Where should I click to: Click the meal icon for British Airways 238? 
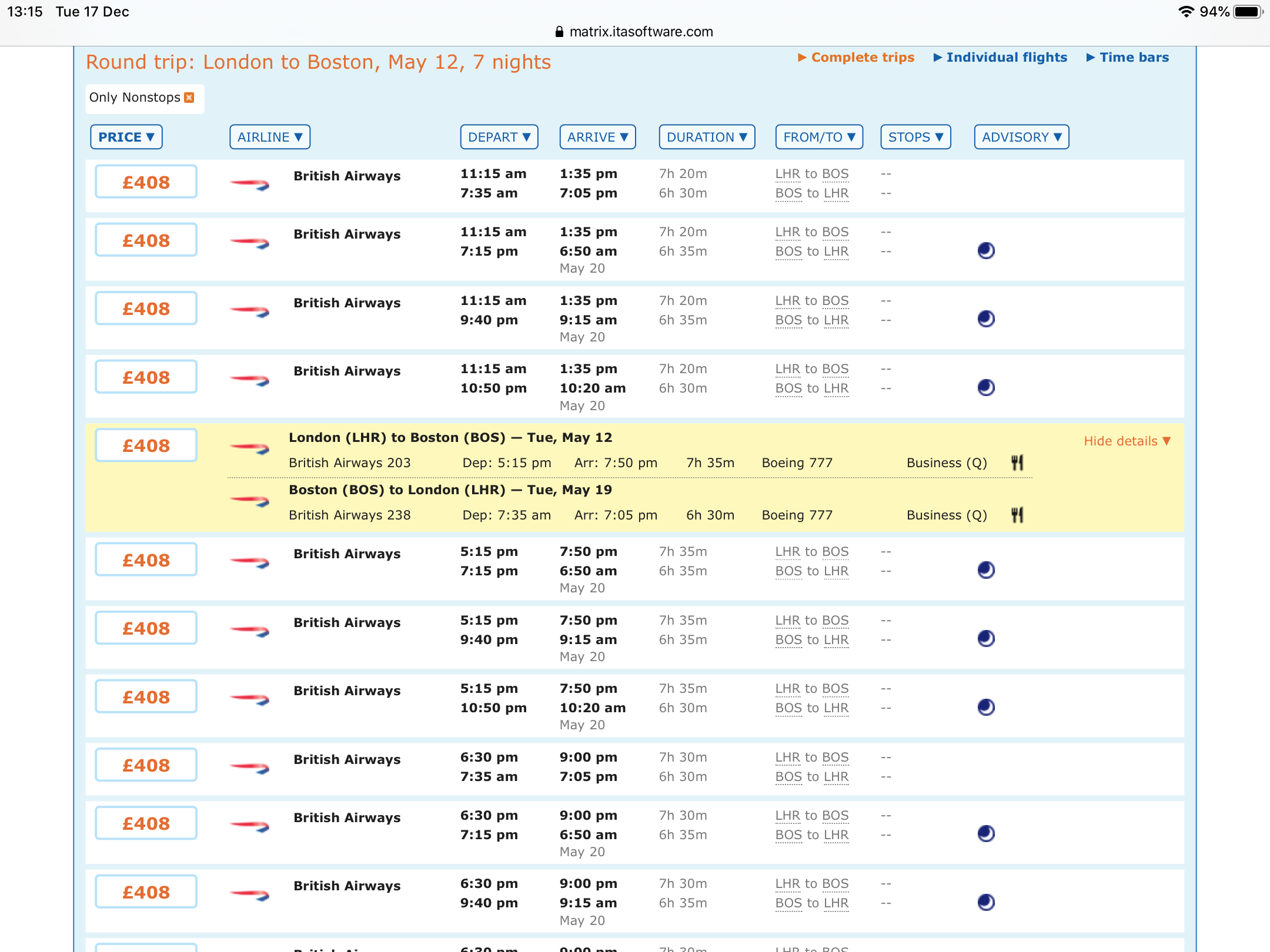[1017, 515]
